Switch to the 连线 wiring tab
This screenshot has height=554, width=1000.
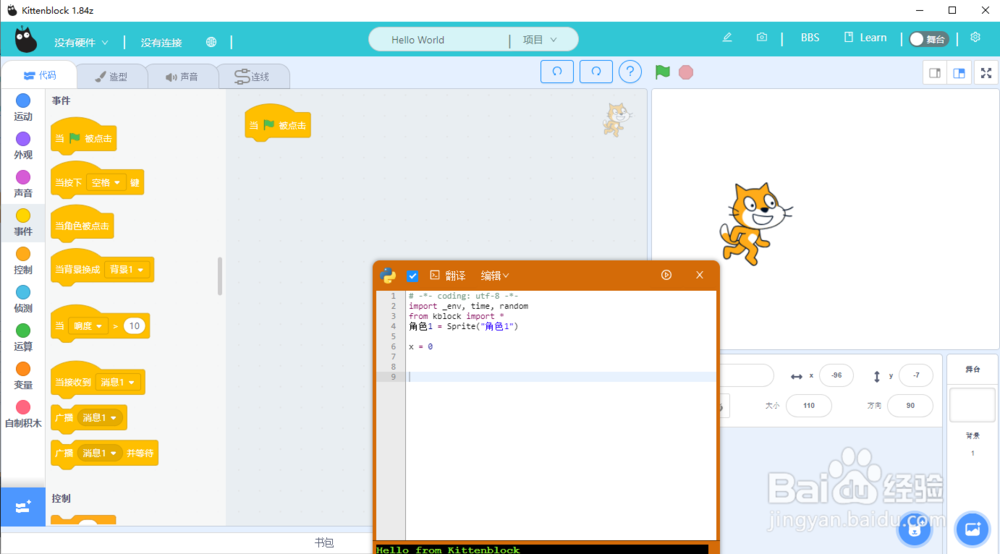click(253, 77)
